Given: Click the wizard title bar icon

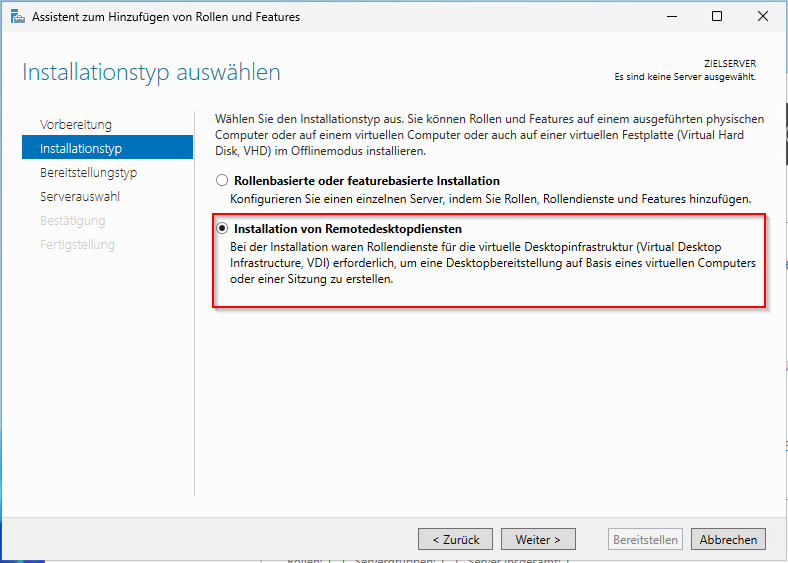Looking at the screenshot, I should pos(17,17).
